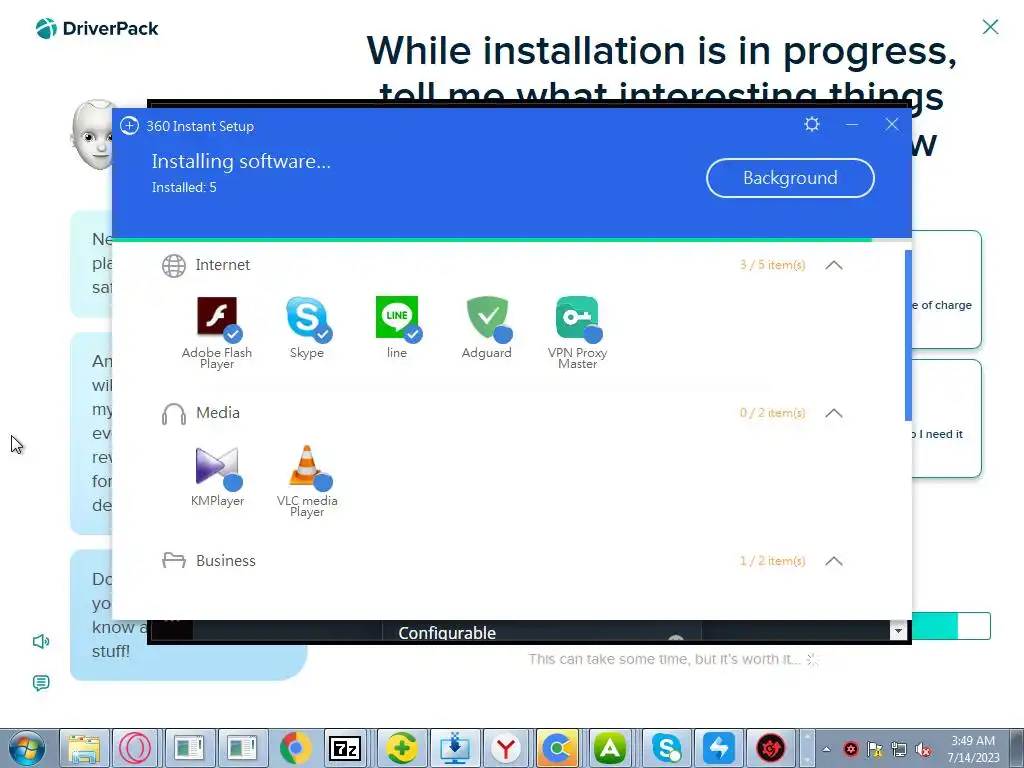
Task: Click the Business folder category icon
Action: click(174, 560)
